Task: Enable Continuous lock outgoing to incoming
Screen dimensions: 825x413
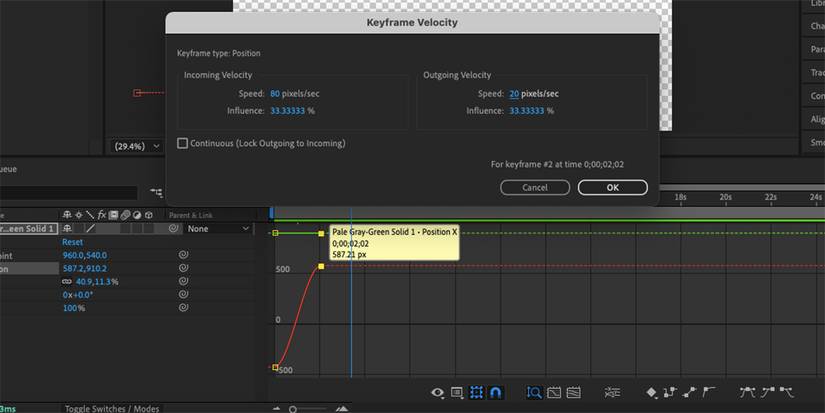Action: pyautogui.click(x=183, y=143)
